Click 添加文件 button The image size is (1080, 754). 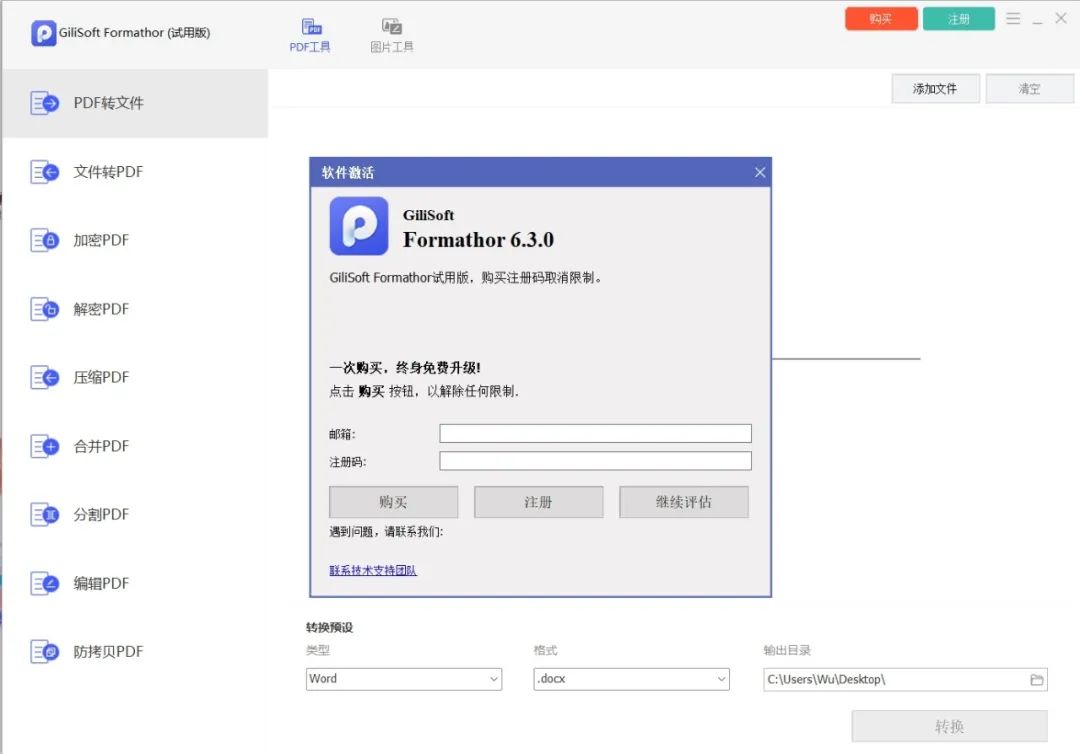(x=935, y=89)
